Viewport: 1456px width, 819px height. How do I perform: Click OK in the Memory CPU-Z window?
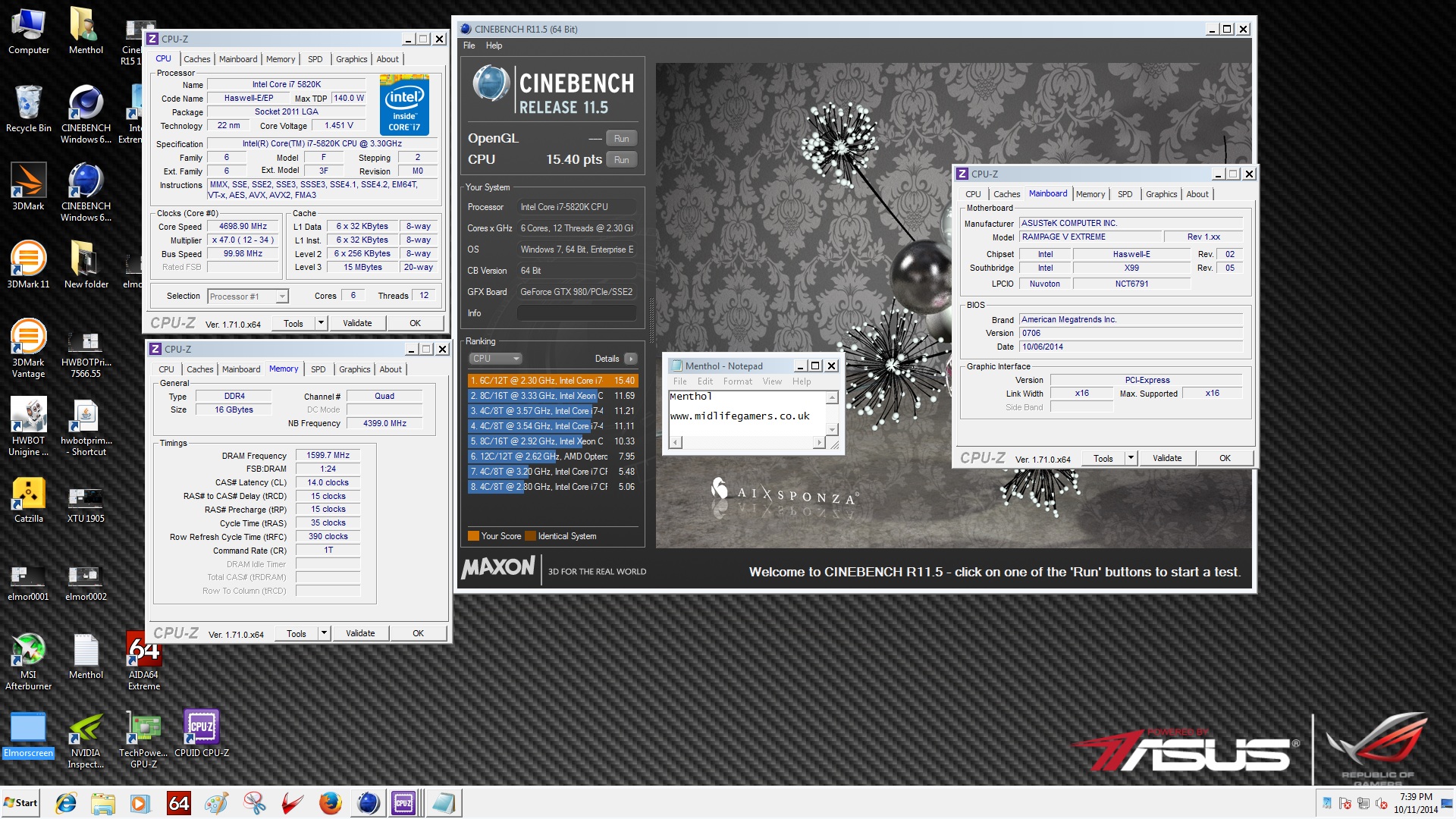coord(418,633)
